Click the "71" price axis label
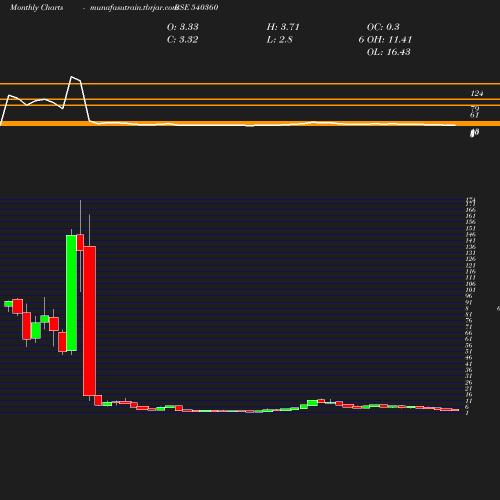Viewport: 500px width, 500px height. pos(469,327)
